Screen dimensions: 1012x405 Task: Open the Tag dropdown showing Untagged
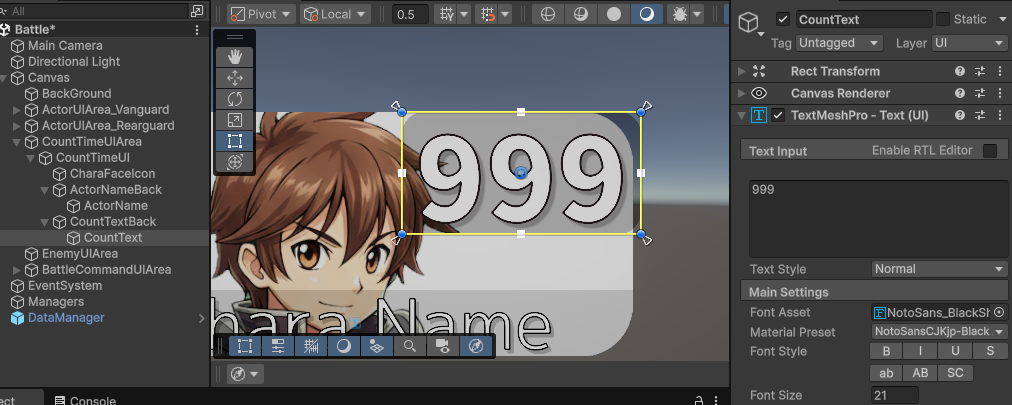(x=840, y=43)
